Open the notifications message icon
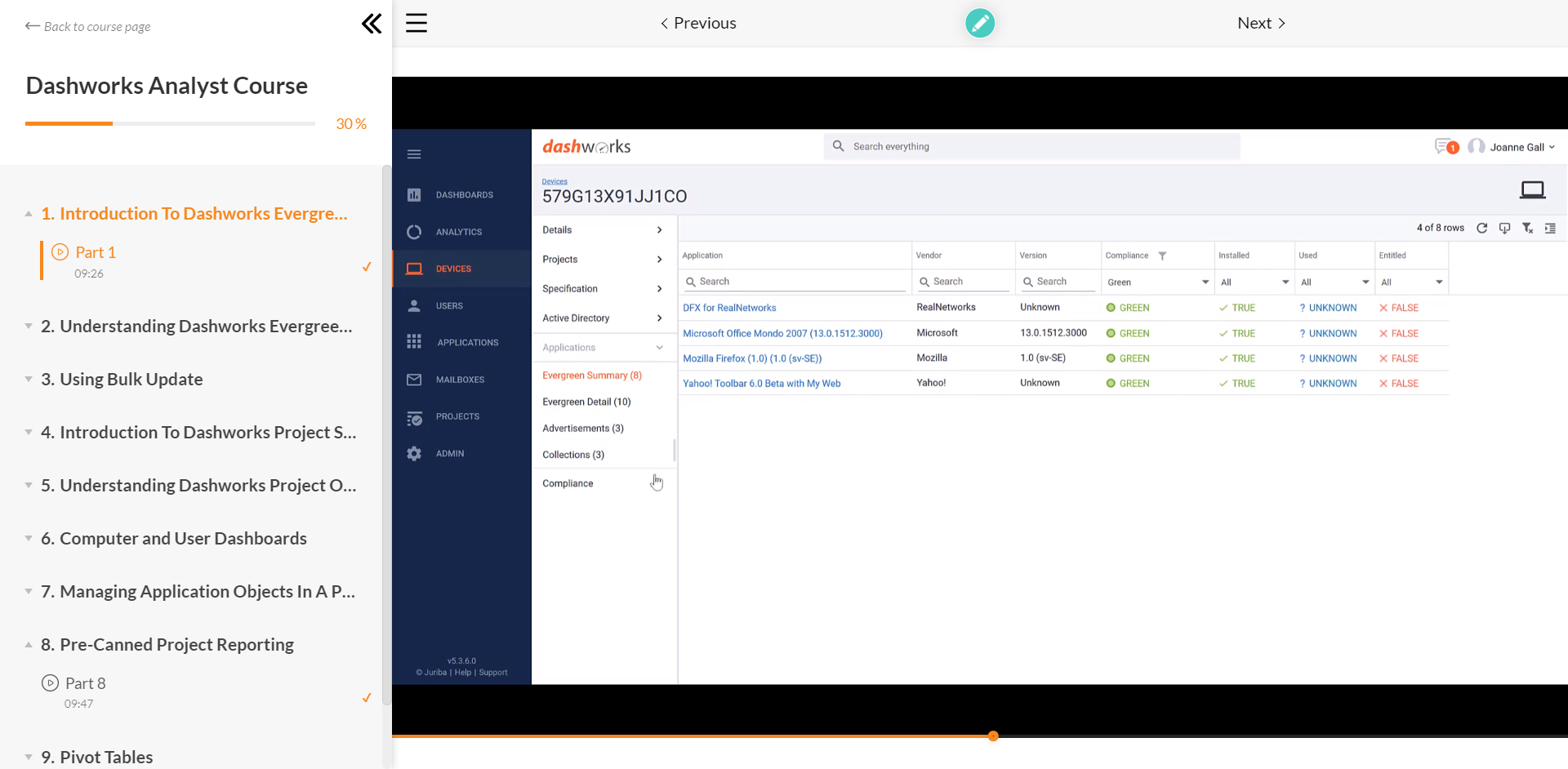The width and height of the screenshot is (1568, 769). pos(1445,147)
